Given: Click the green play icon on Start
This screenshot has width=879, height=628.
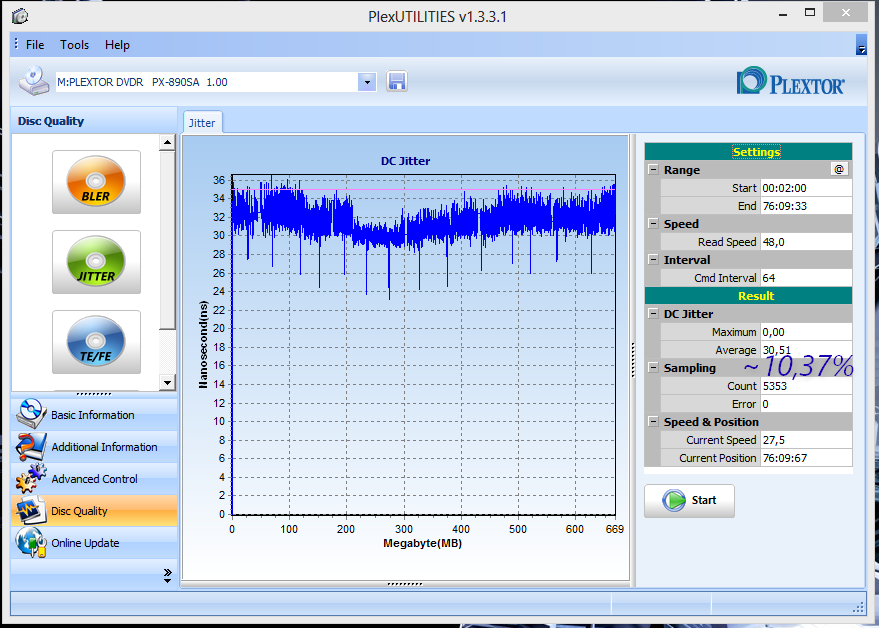Looking at the screenshot, I should tap(674, 500).
